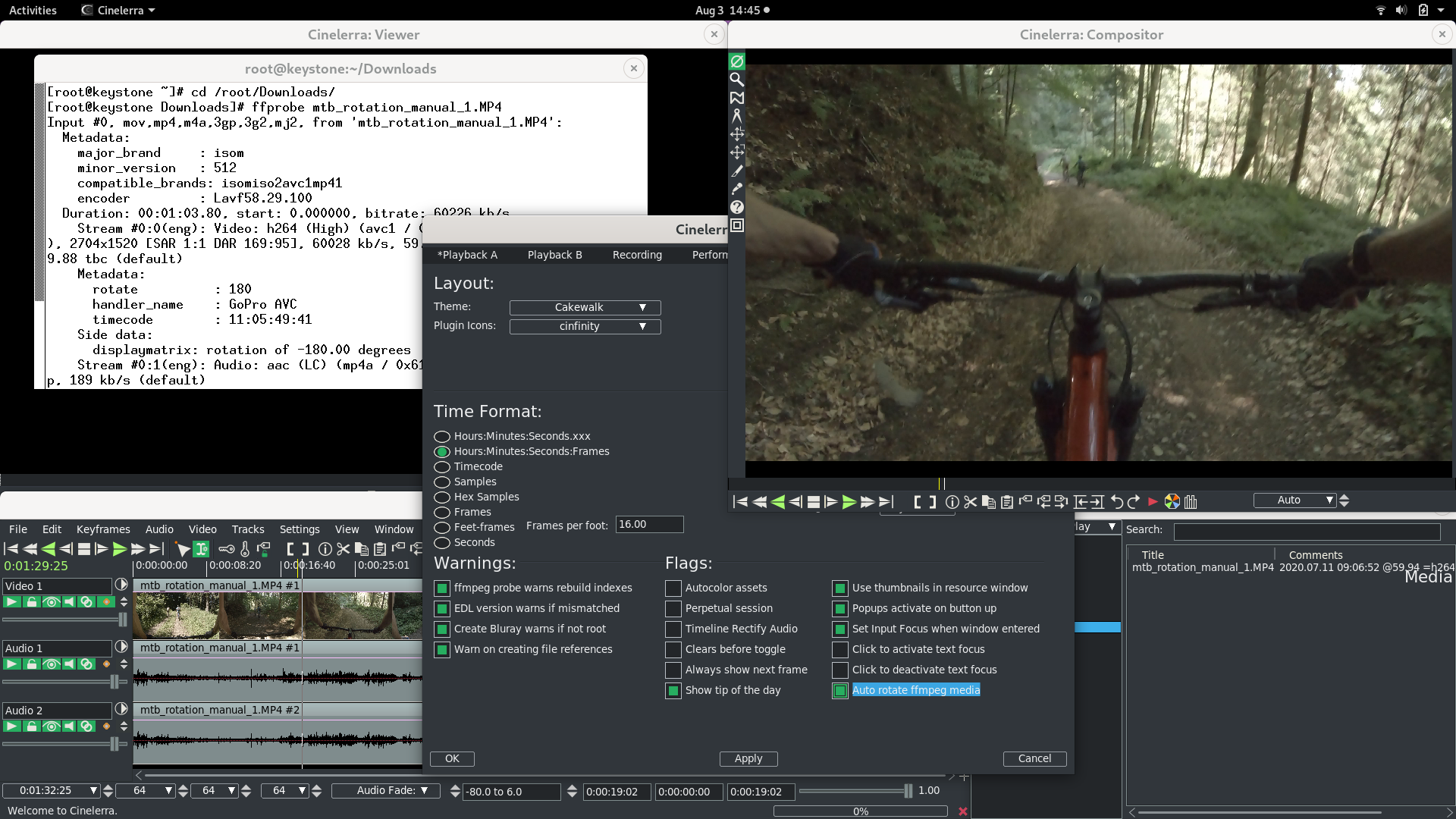
Task: Click the color scopes icon in Compositor toolbar
Action: pyautogui.click(x=1172, y=502)
